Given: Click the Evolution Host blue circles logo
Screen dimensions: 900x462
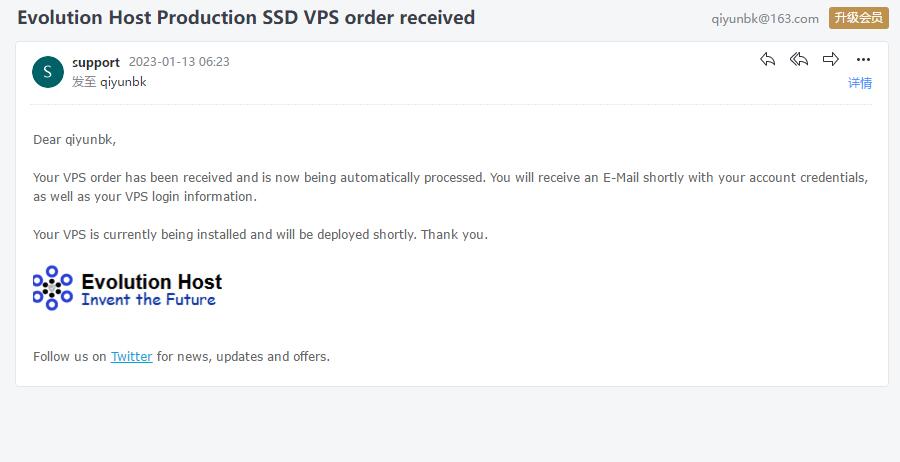Looking at the screenshot, I should (x=52, y=288).
